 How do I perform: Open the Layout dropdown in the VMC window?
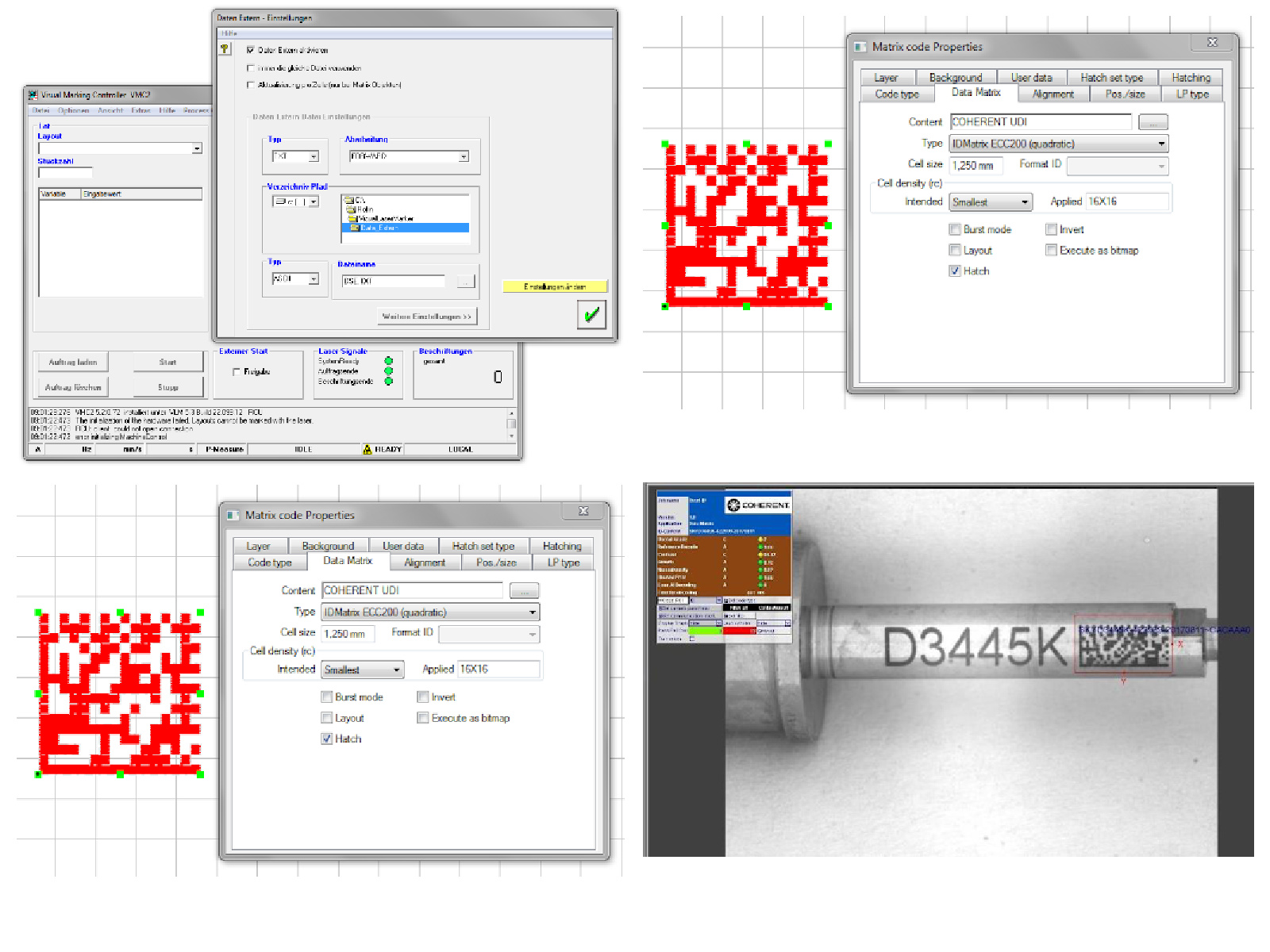tap(197, 148)
